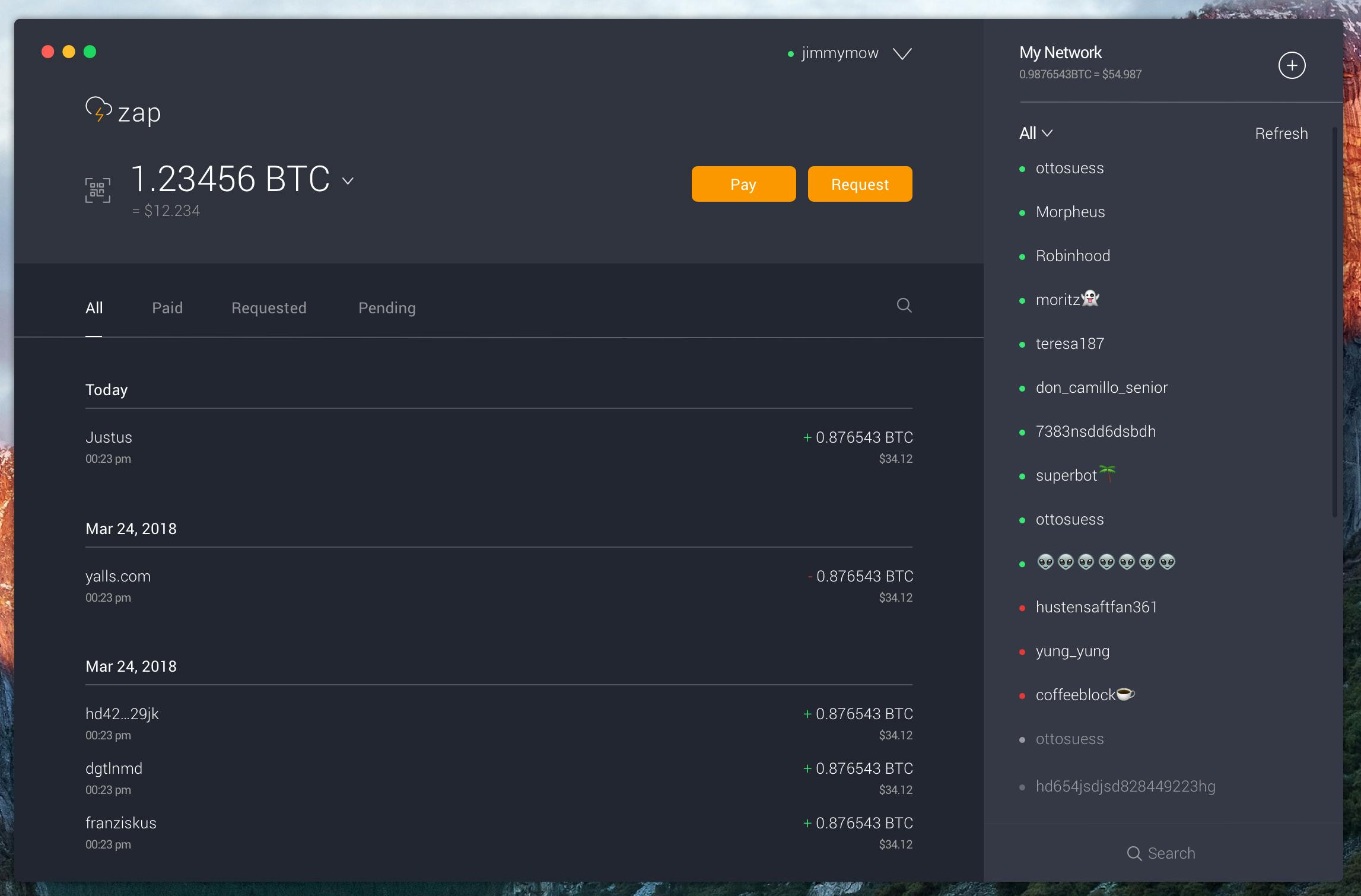
Task: Open the Requested tab
Action: 269,308
